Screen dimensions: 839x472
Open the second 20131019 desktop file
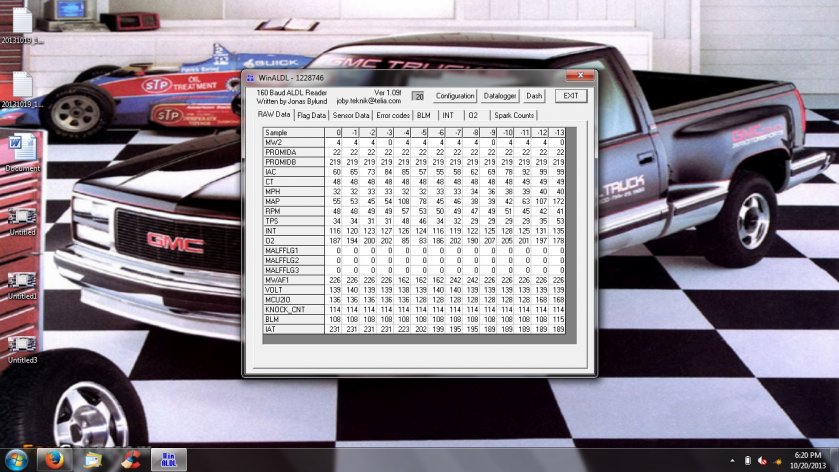[22, 89]
